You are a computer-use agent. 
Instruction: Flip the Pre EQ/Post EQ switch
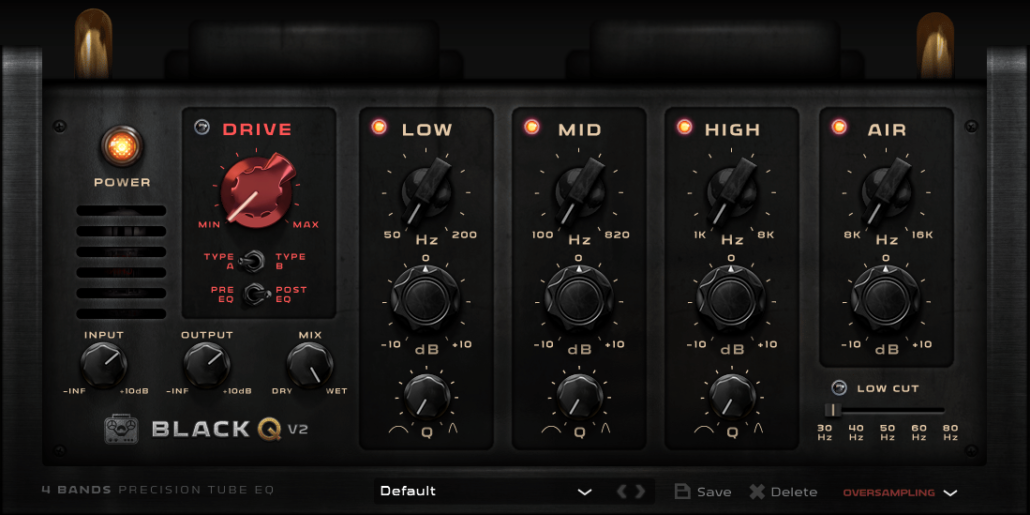click(x=255, y=294)
